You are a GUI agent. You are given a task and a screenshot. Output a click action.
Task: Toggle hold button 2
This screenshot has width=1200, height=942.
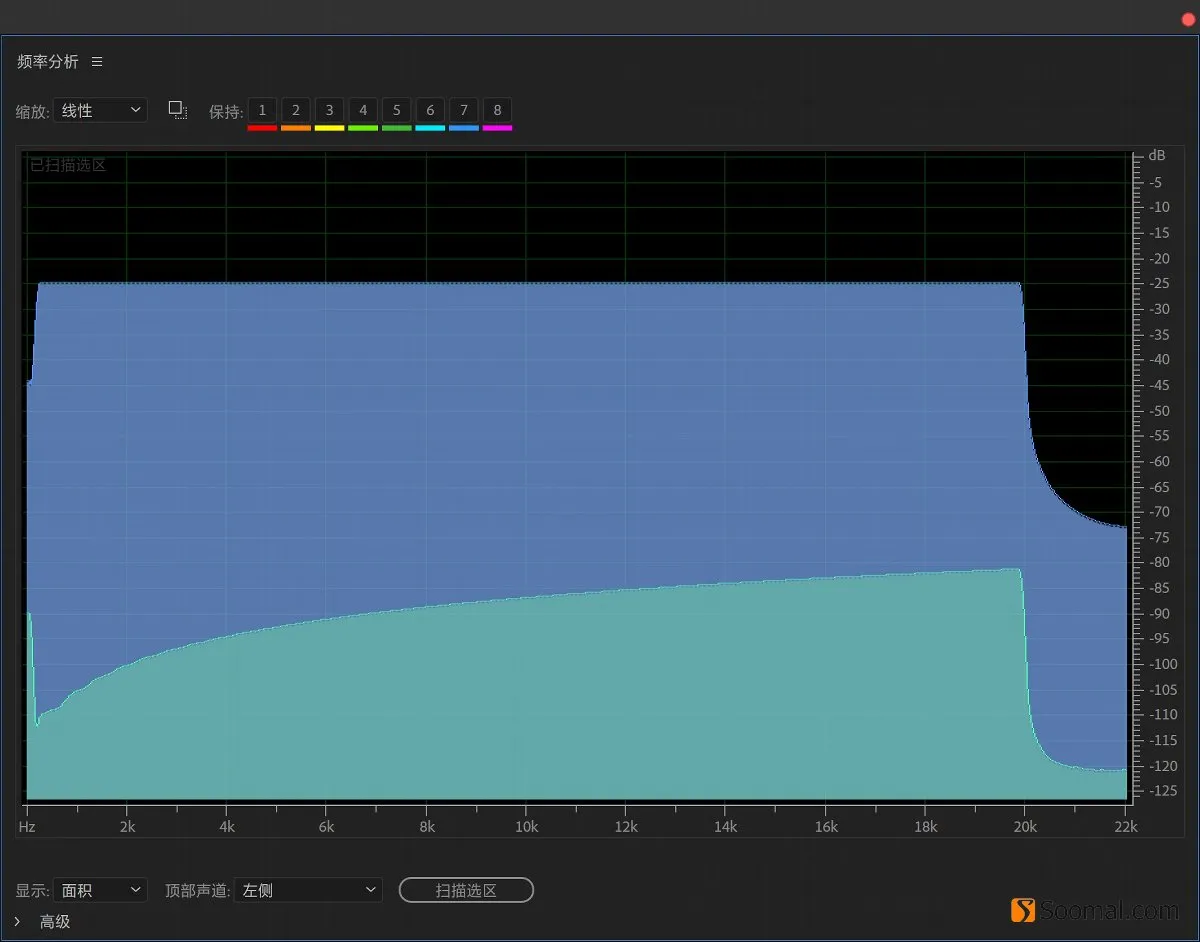296,110
